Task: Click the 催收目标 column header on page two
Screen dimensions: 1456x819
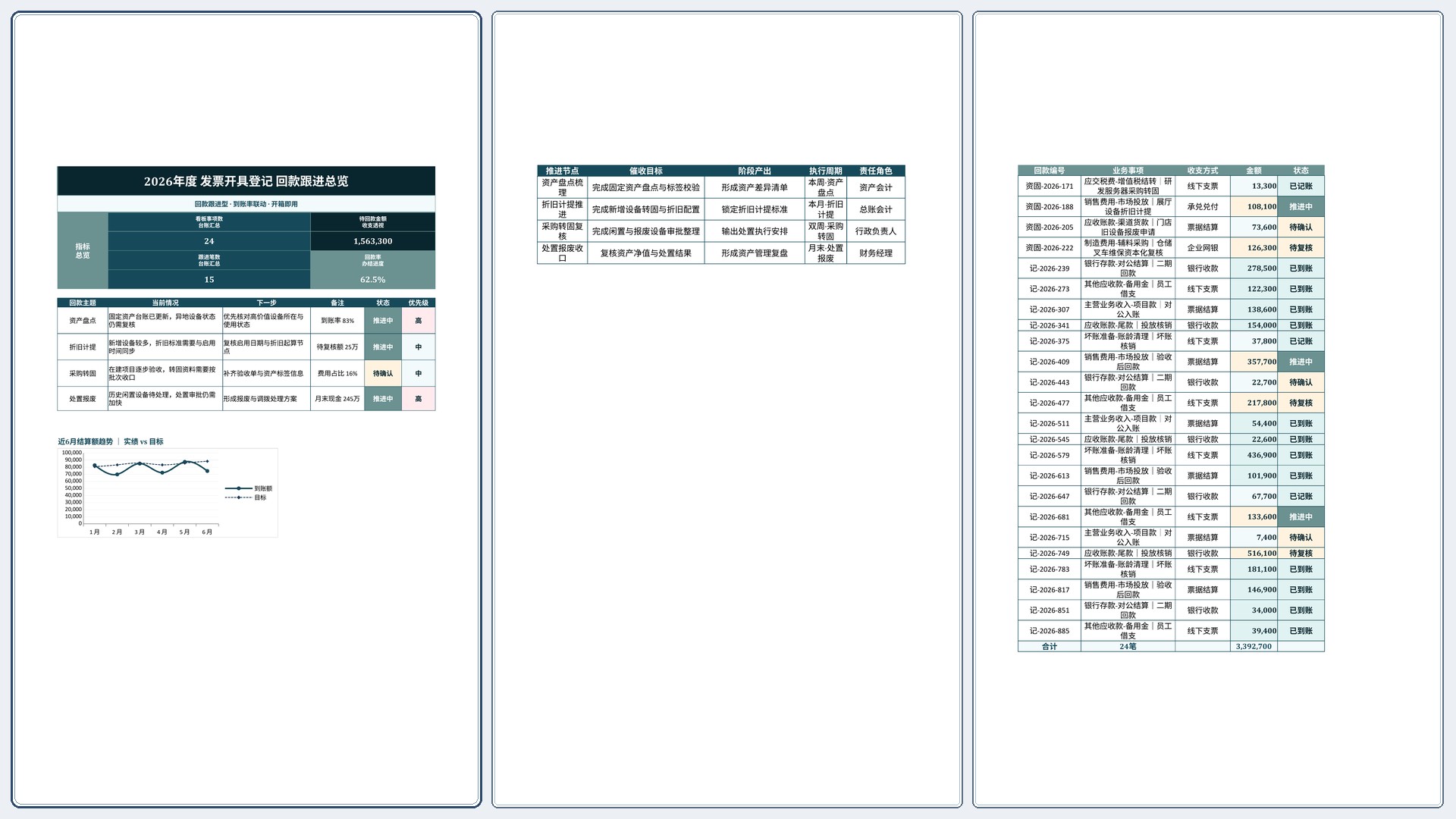Action: tap(646, 171)
